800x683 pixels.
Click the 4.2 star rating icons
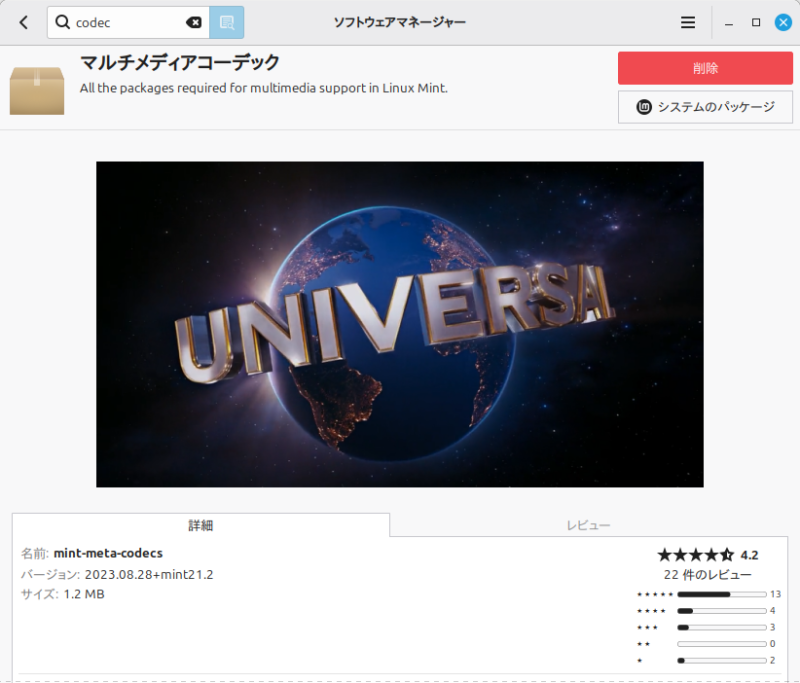coord(695,555)
